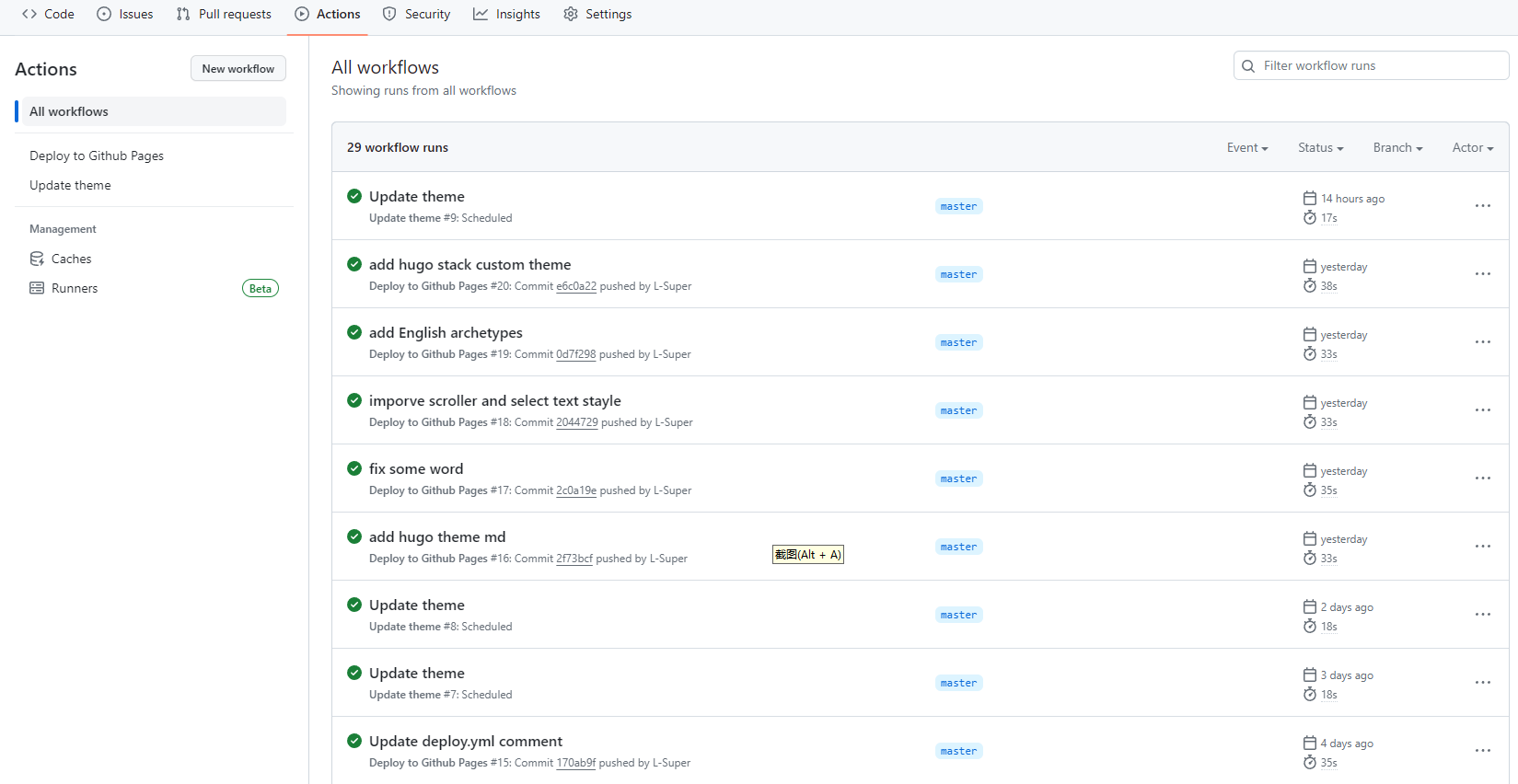Image resolution: width=1518 pixels, height=784 pixels.
Task: Click the Runners server icon in sidebar
Action: click(x=37, y=288)
